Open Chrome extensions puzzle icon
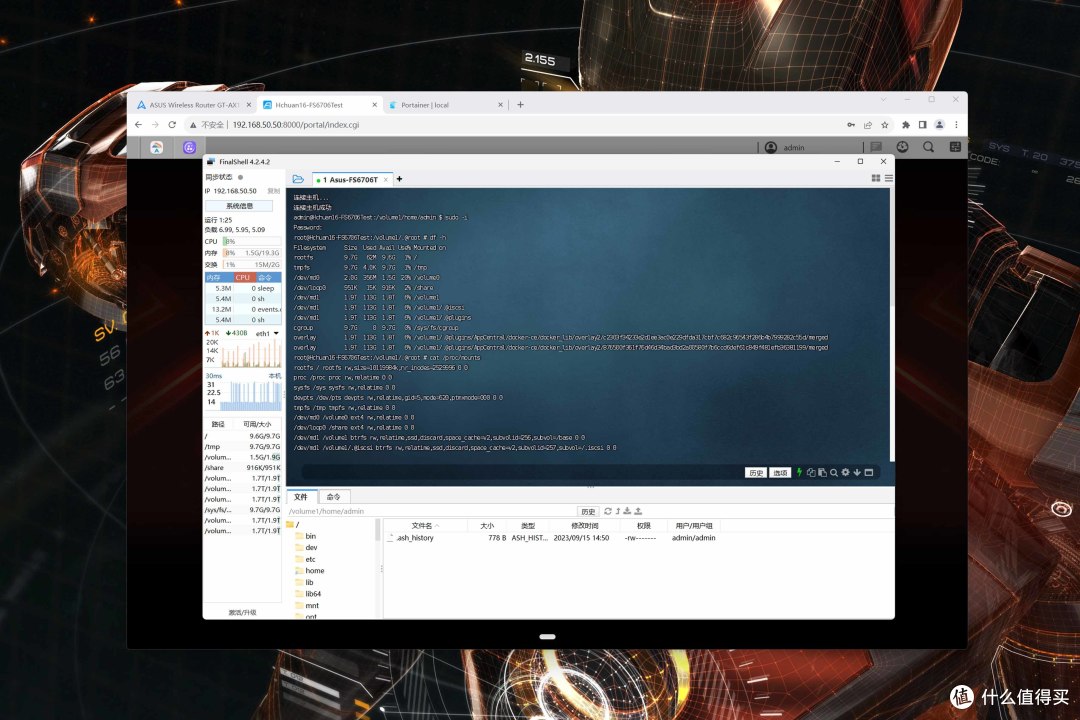 tap(905, 125)
